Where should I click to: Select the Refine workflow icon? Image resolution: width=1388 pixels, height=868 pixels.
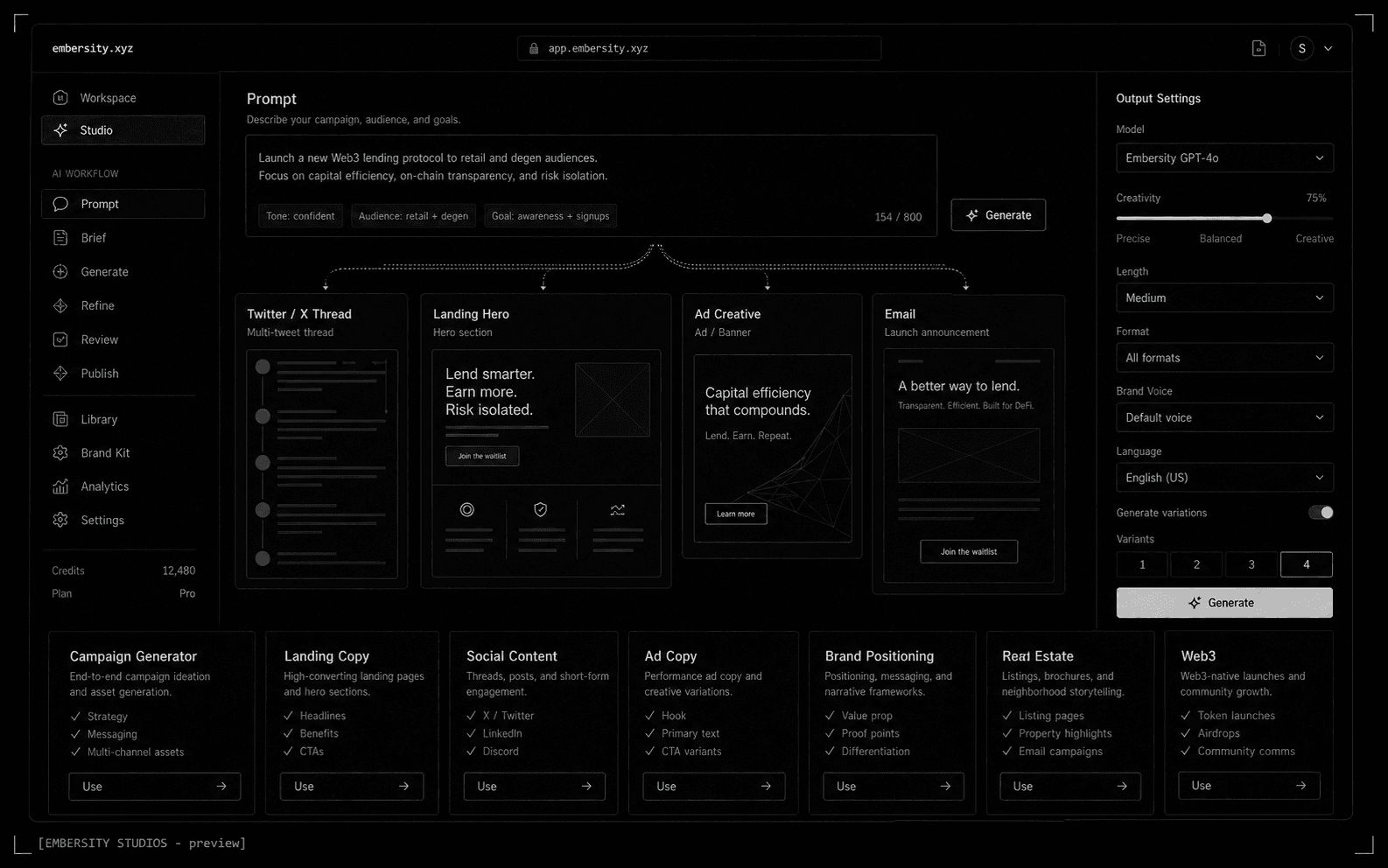pos(60,305)
